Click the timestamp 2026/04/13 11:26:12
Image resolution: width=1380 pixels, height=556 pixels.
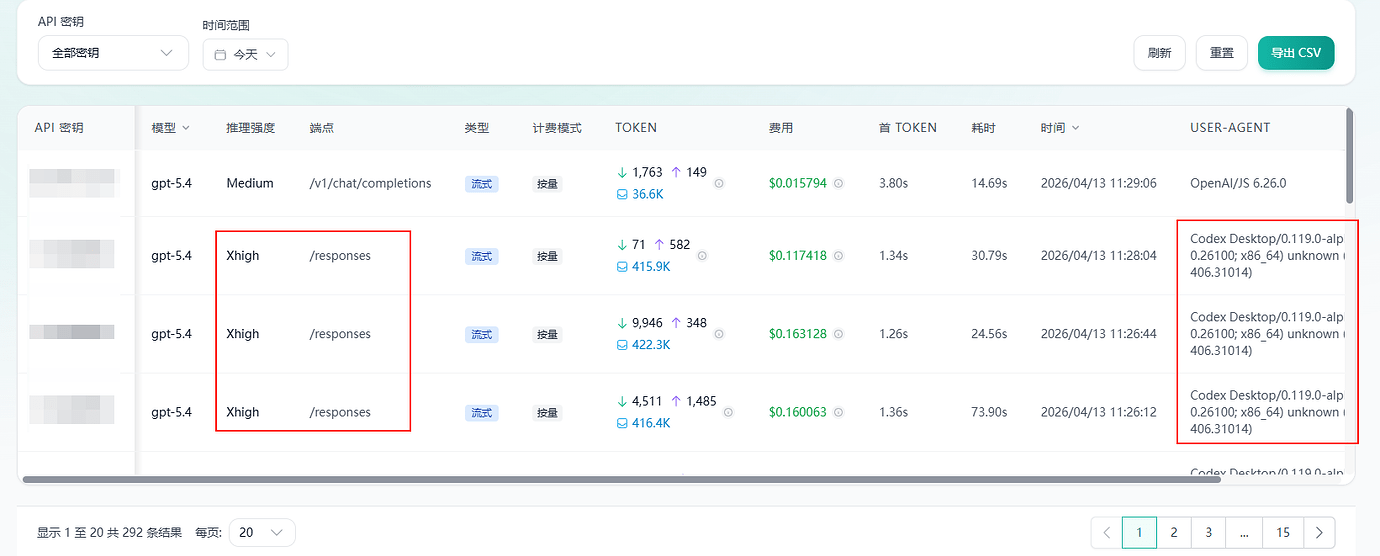tap(1098, 412)
